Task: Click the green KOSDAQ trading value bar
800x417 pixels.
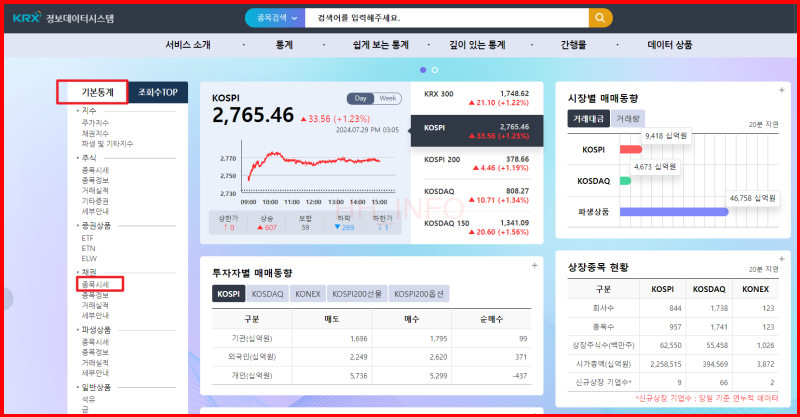Action: 626,181
